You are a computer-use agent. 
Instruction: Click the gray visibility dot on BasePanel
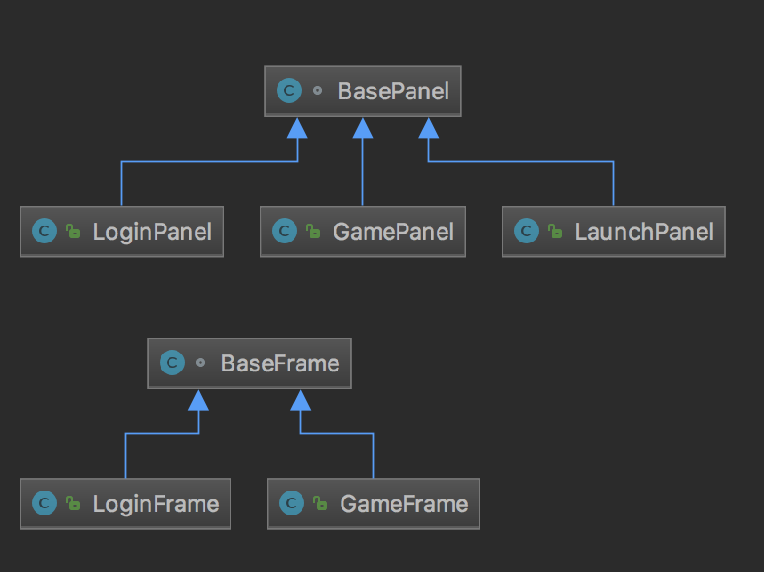pos(318,91)
